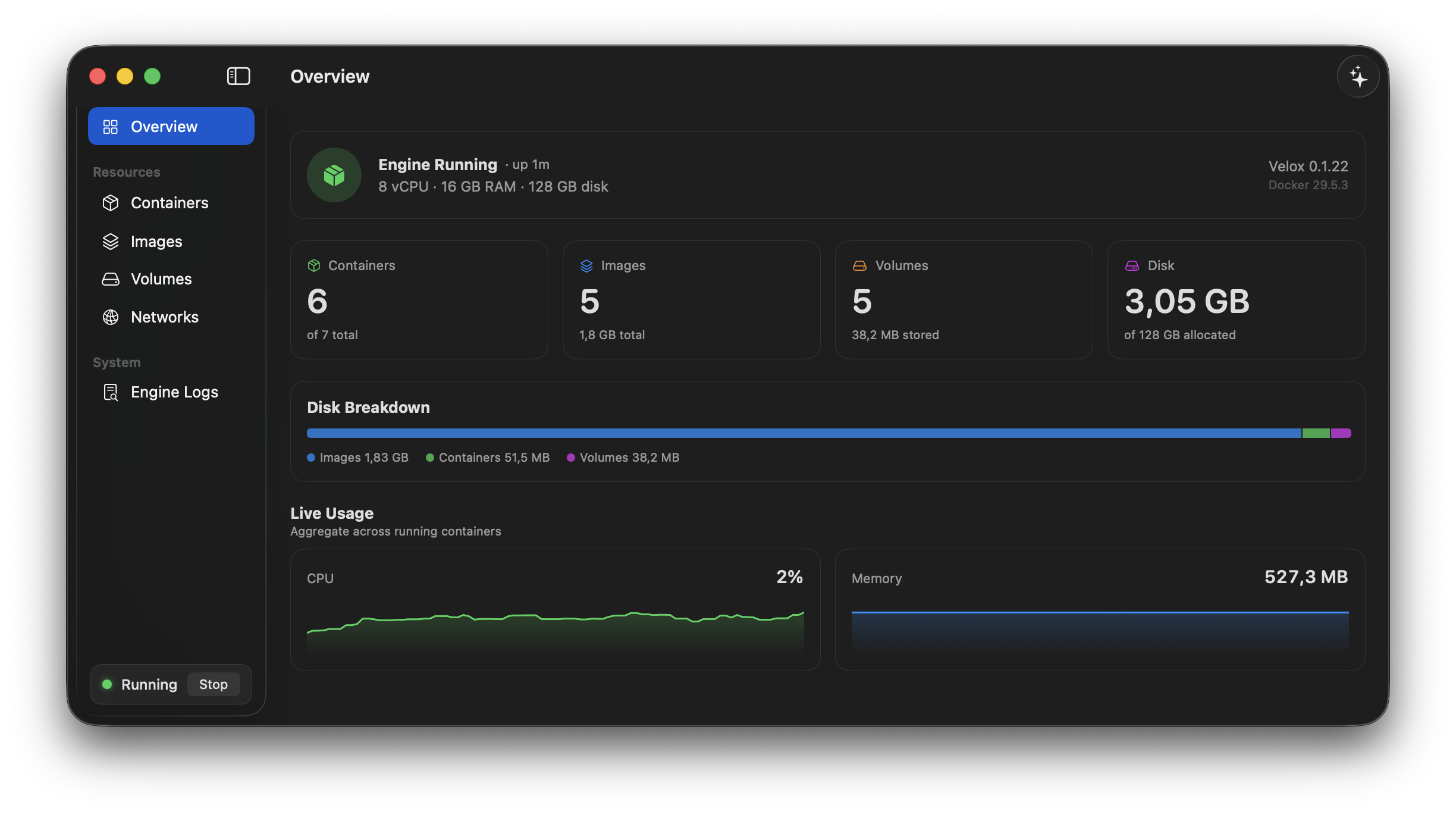Maximize the window with green button

(x=152, y=76)
